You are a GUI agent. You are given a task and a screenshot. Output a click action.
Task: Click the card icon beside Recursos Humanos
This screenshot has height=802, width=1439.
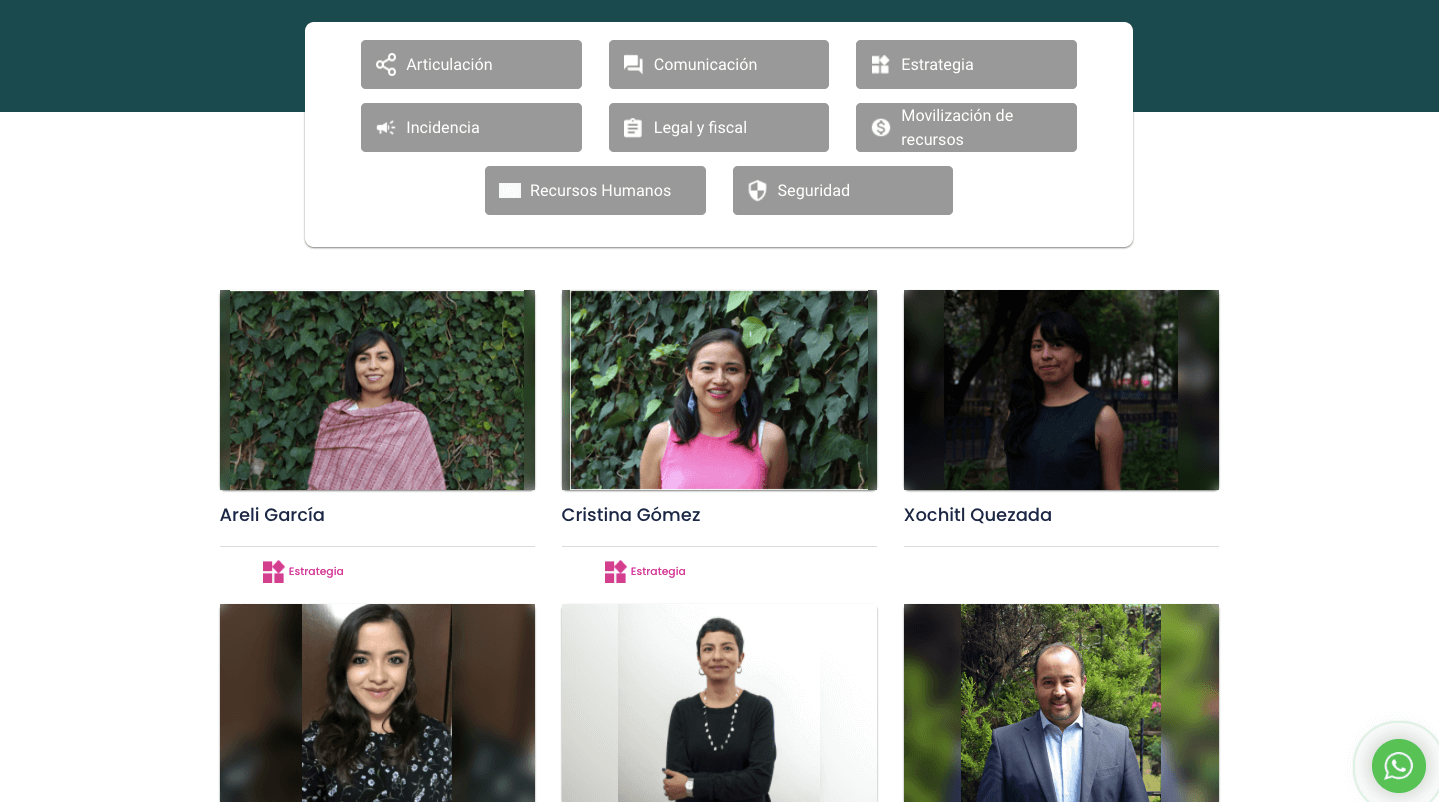(510, 191)
